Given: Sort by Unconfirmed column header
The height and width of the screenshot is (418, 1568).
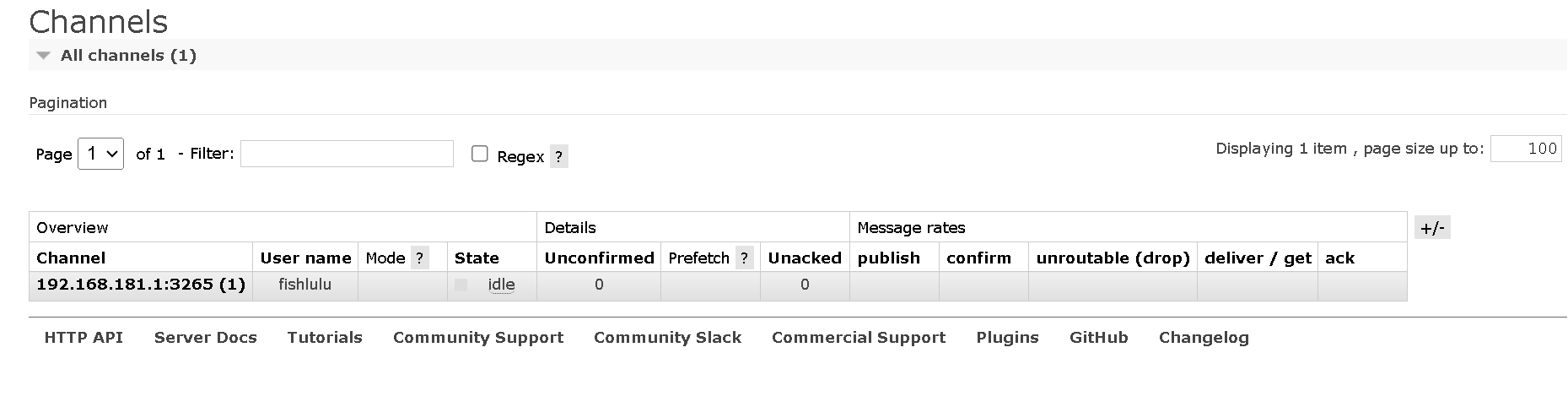Looking at the screenshot, I should [x=599, y=258].
